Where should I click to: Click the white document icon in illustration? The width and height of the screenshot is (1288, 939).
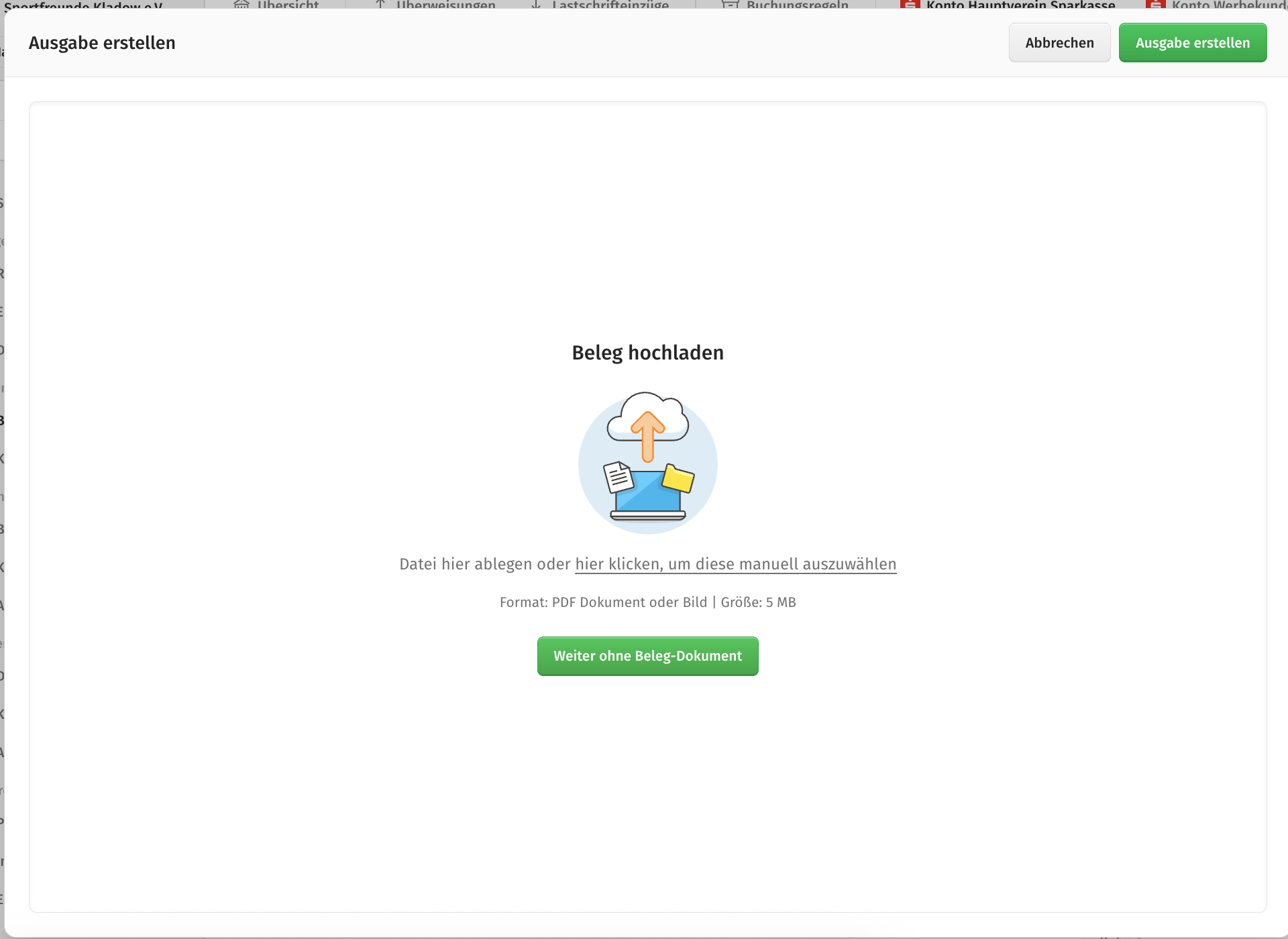618,477
